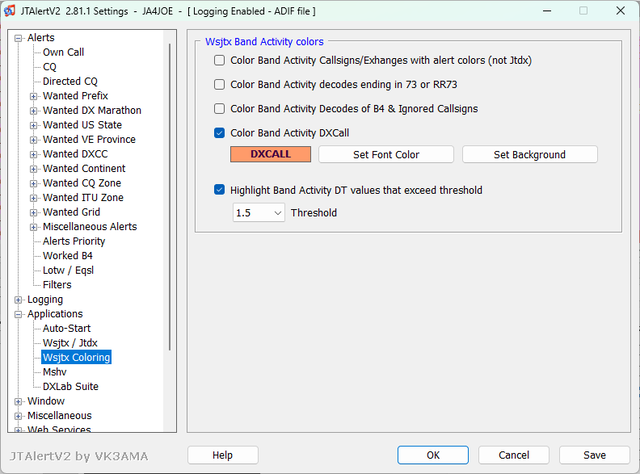This screenshot has height=474, width=640.
Task: Select Auto-Start under Applications
Action: tap(67, 328)
